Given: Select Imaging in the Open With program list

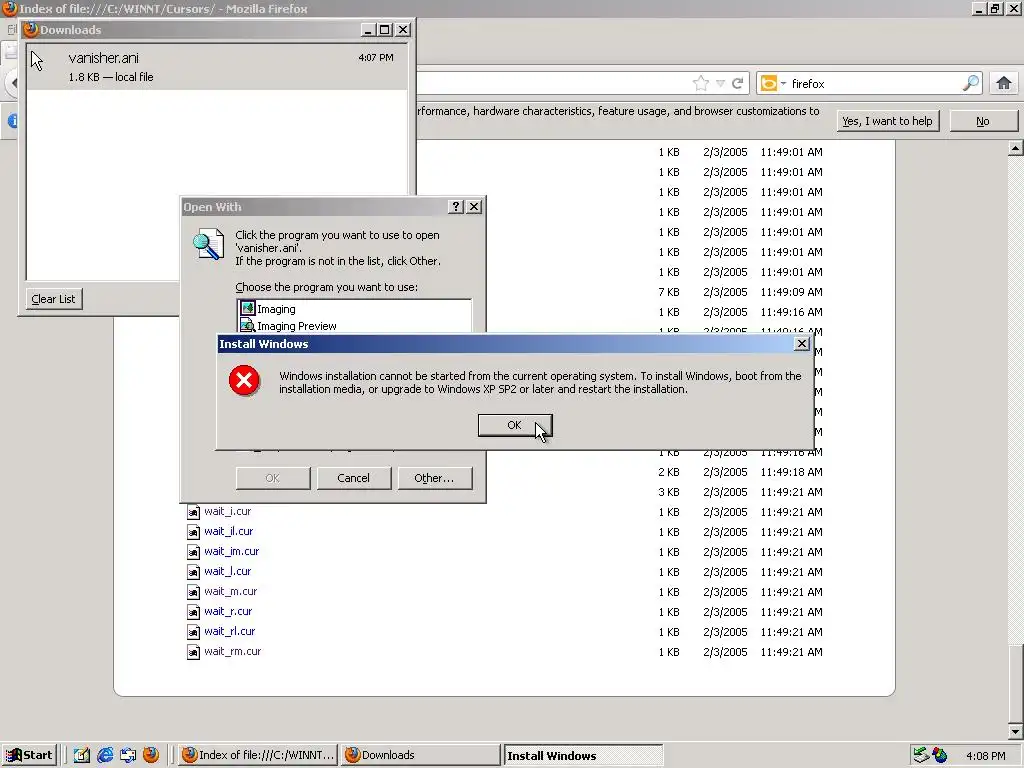Looking at the screenshot, I should tap(276, 309).
